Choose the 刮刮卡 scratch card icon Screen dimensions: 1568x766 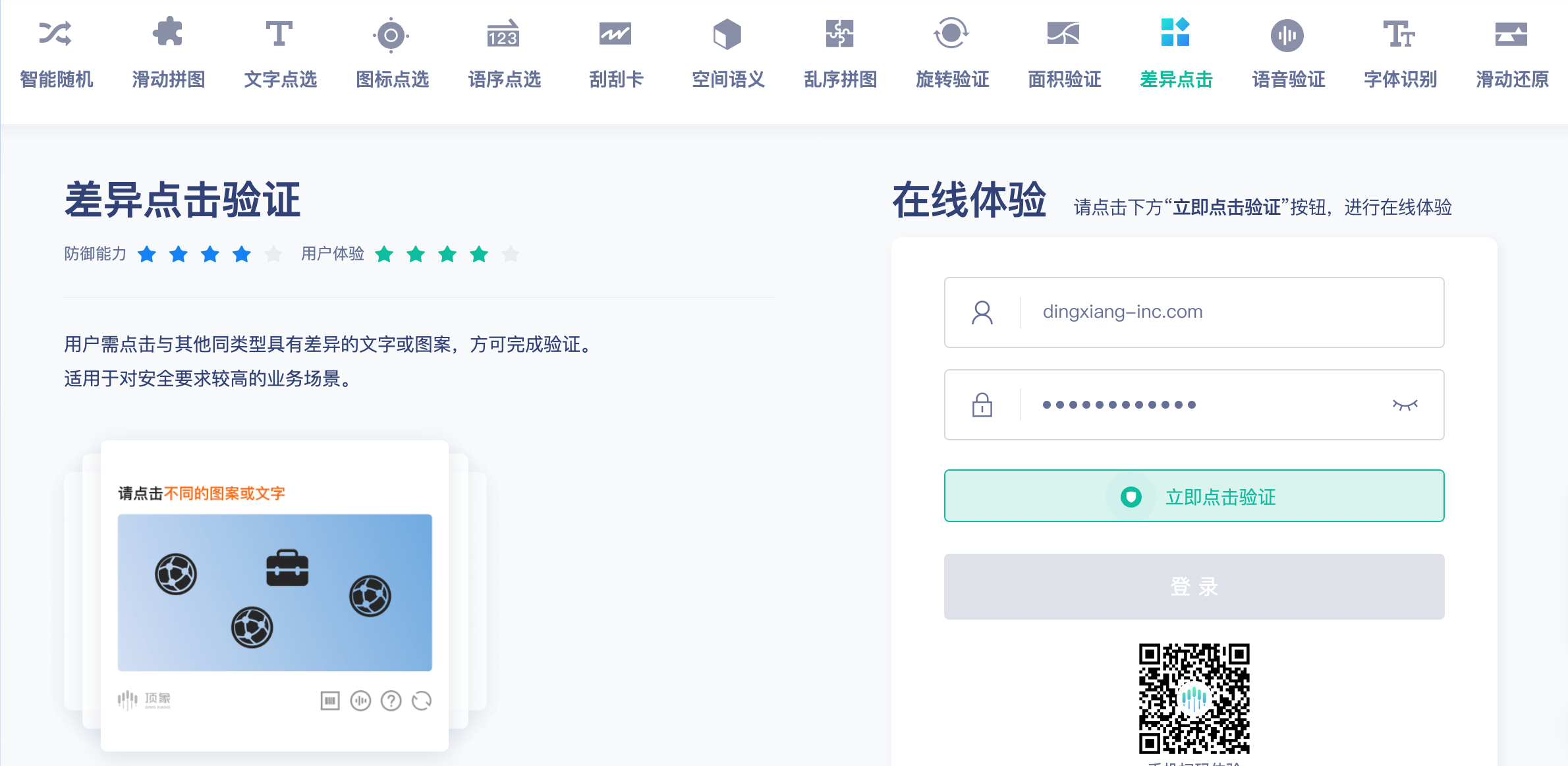click(615, 34)
